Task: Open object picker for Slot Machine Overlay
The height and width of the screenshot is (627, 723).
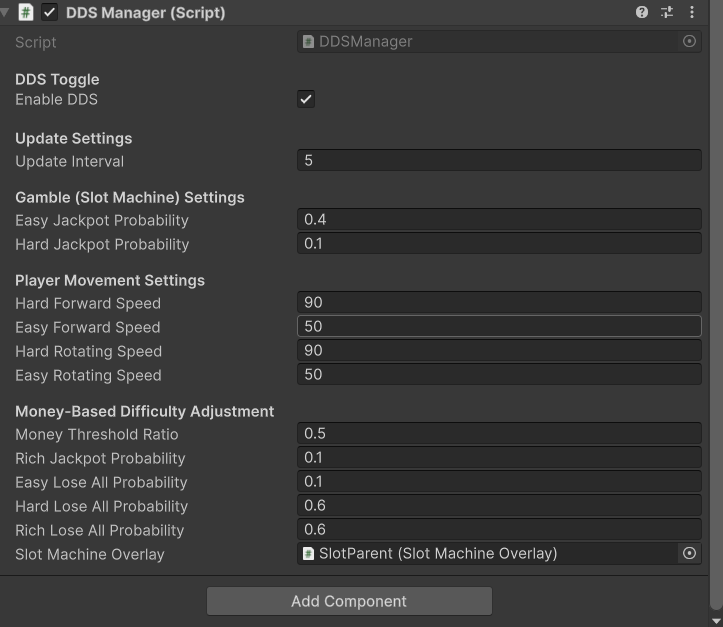Action: pos(689,553)
